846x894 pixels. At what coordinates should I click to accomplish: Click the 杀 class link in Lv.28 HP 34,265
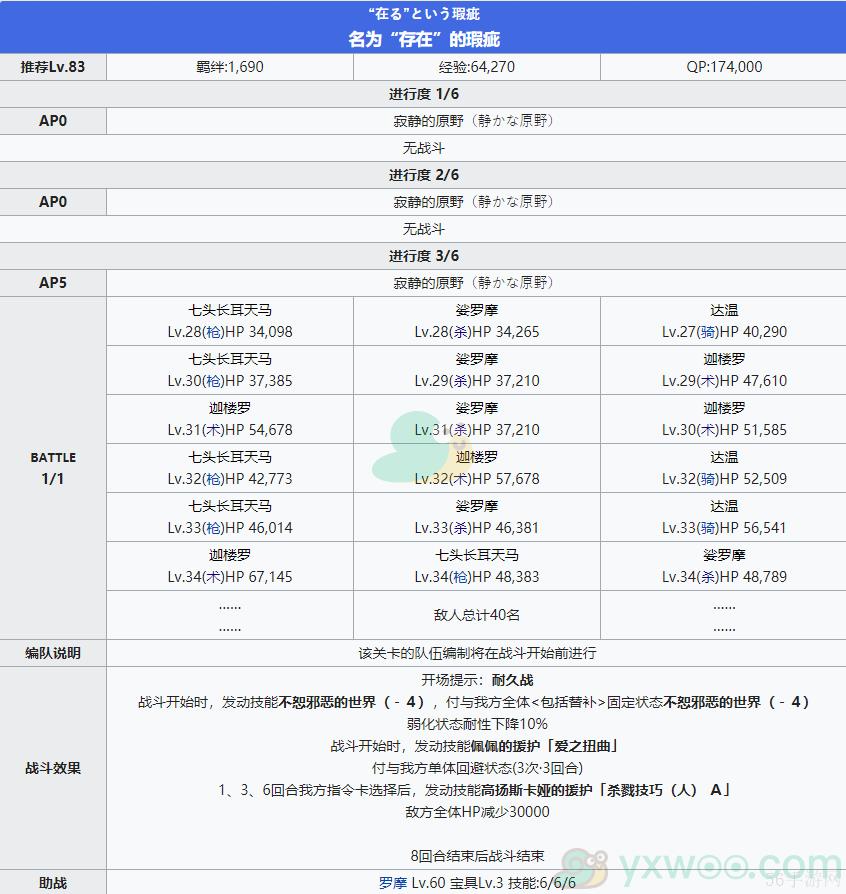click(461, 332)
